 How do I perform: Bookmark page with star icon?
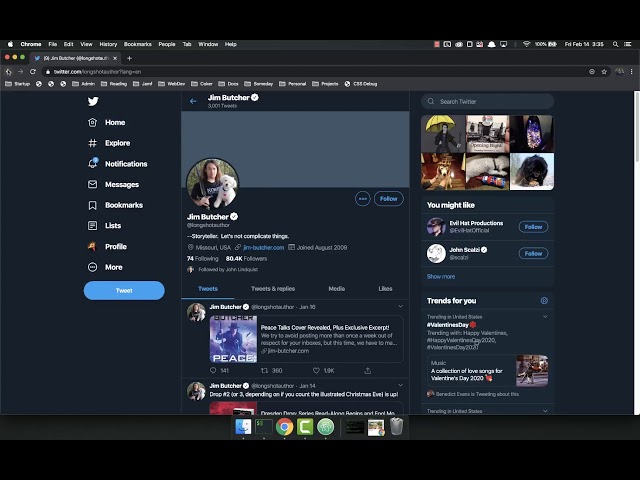[604, 71]
